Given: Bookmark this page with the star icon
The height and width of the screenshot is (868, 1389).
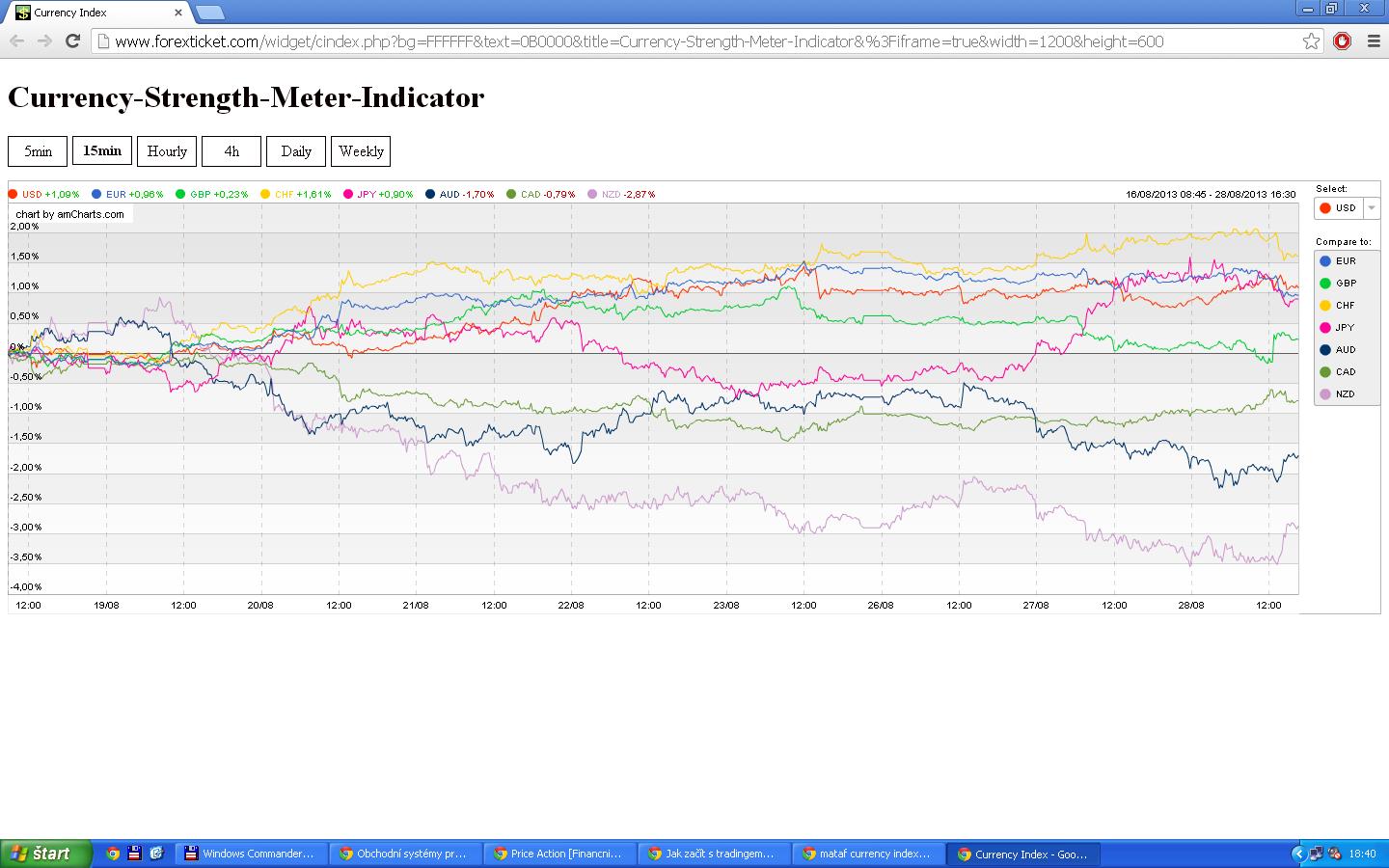Looking at the screenshot, I should tap(1311, 41).
